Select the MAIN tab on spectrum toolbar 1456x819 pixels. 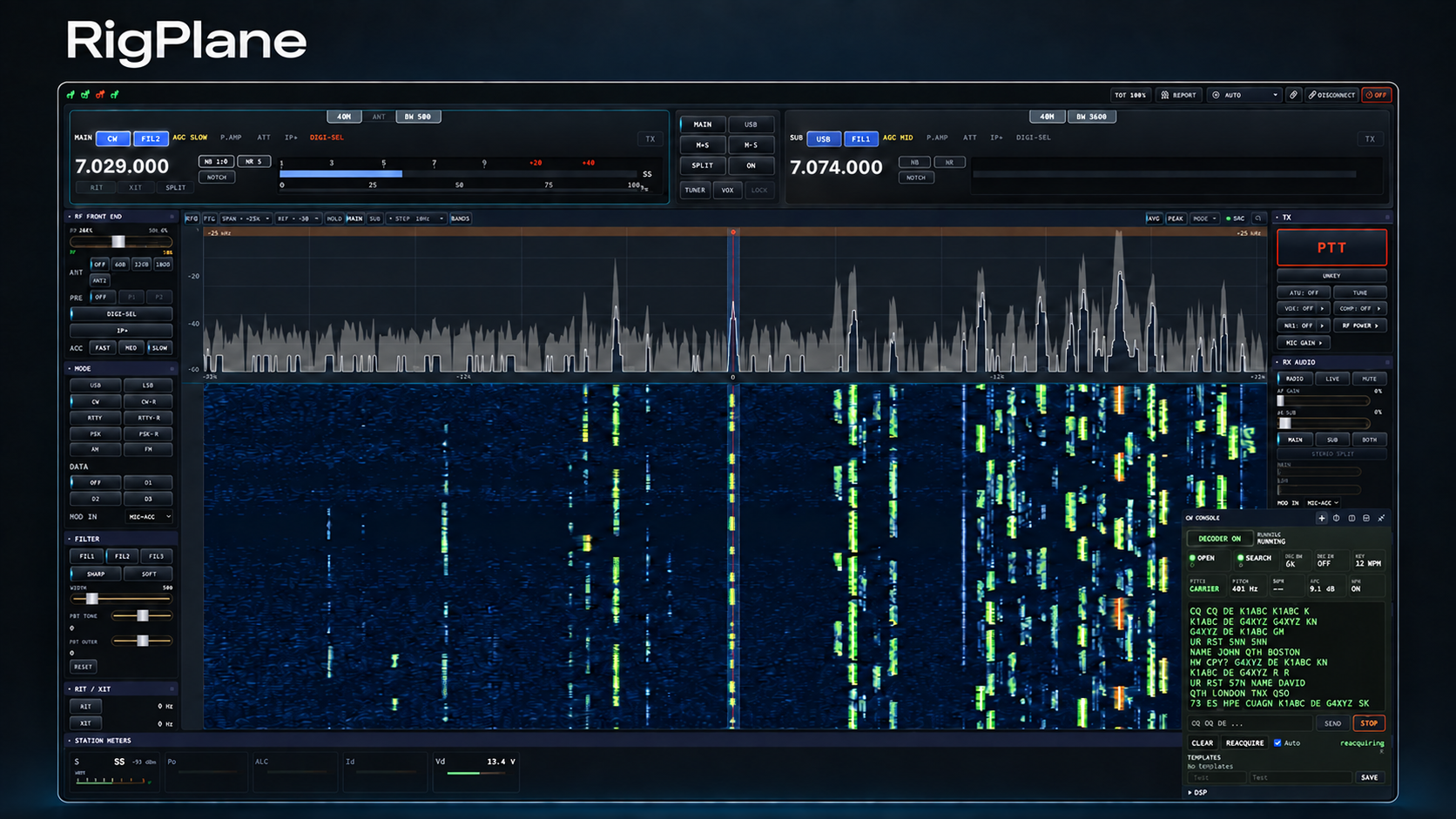pos(354,218)
